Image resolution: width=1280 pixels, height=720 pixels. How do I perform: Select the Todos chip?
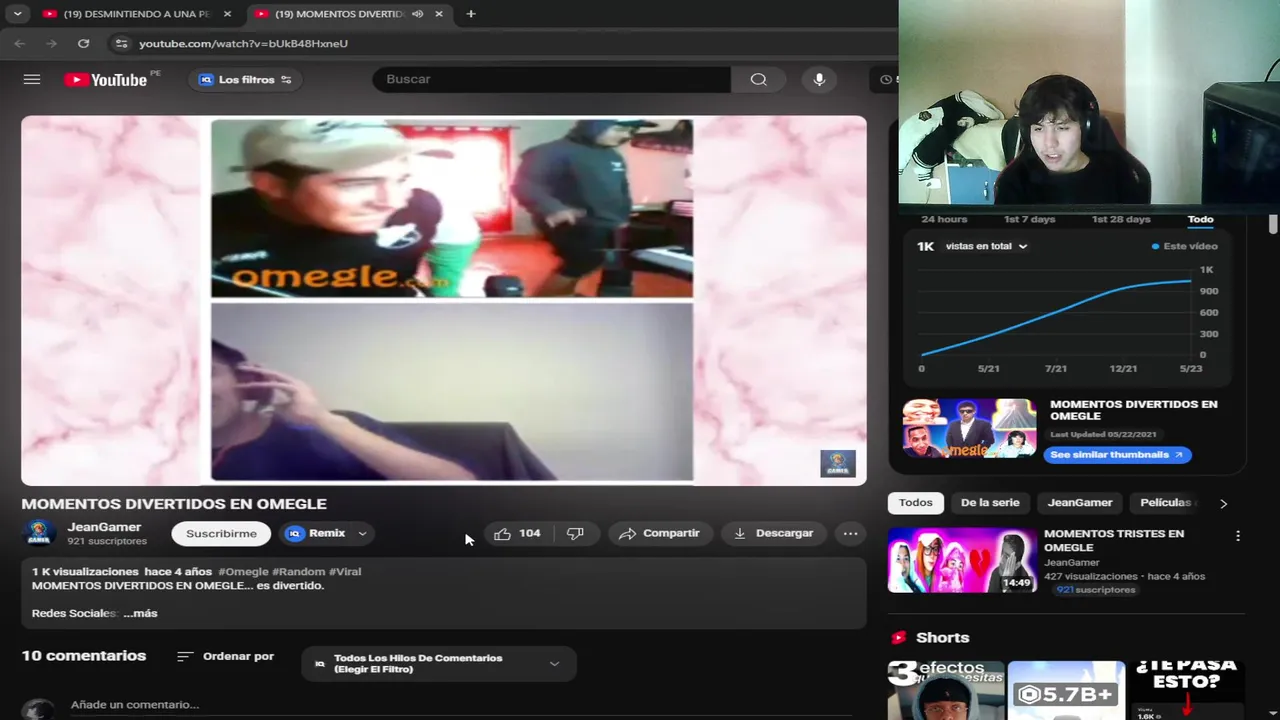(915, 503)
